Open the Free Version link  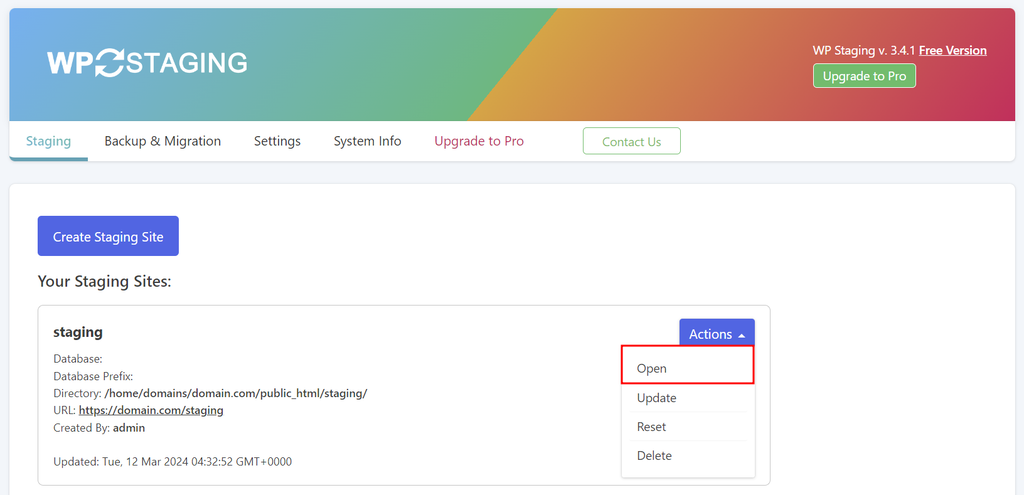(952, 51)
